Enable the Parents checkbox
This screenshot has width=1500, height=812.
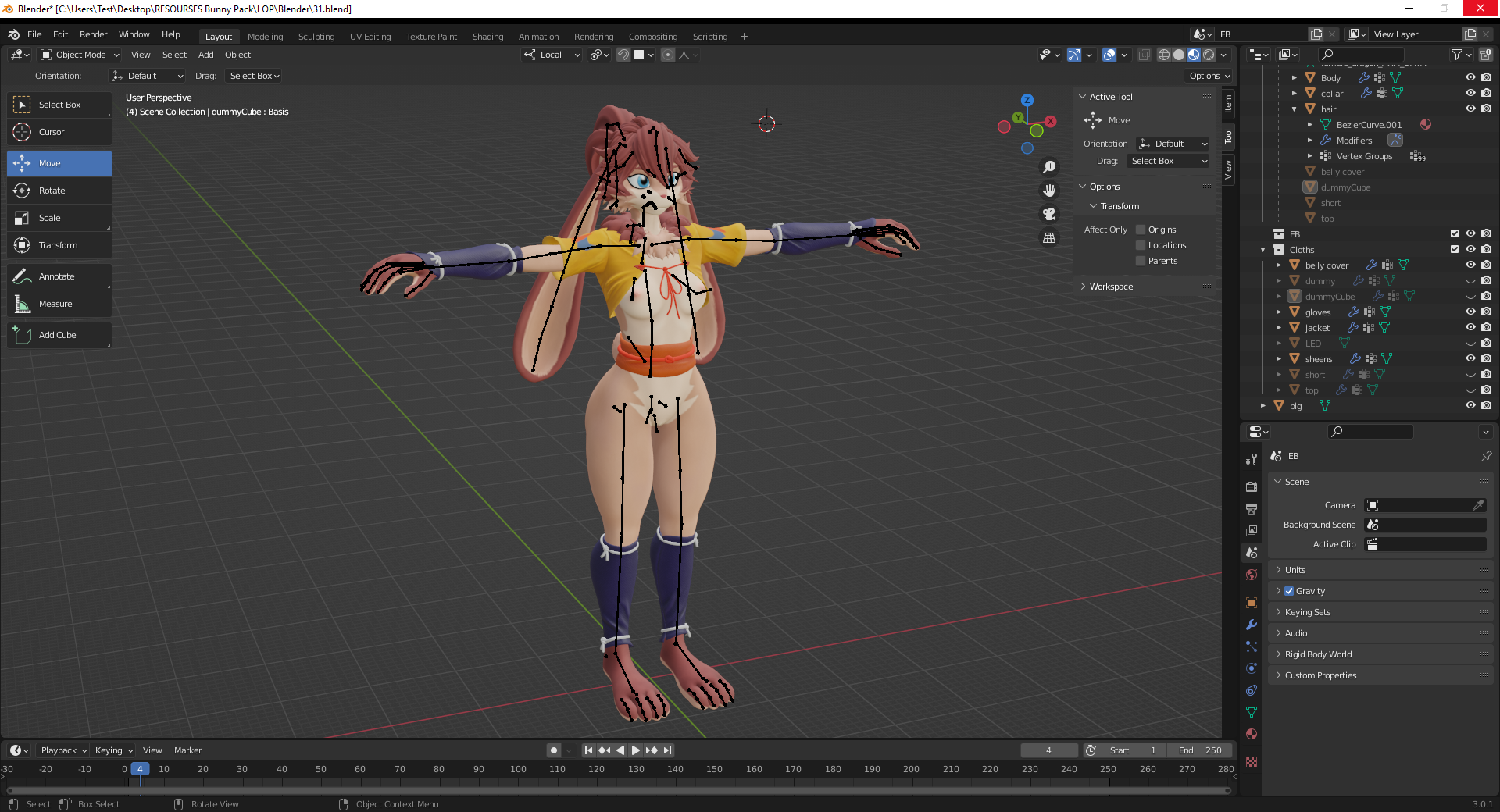click(x=1141, y=261)
